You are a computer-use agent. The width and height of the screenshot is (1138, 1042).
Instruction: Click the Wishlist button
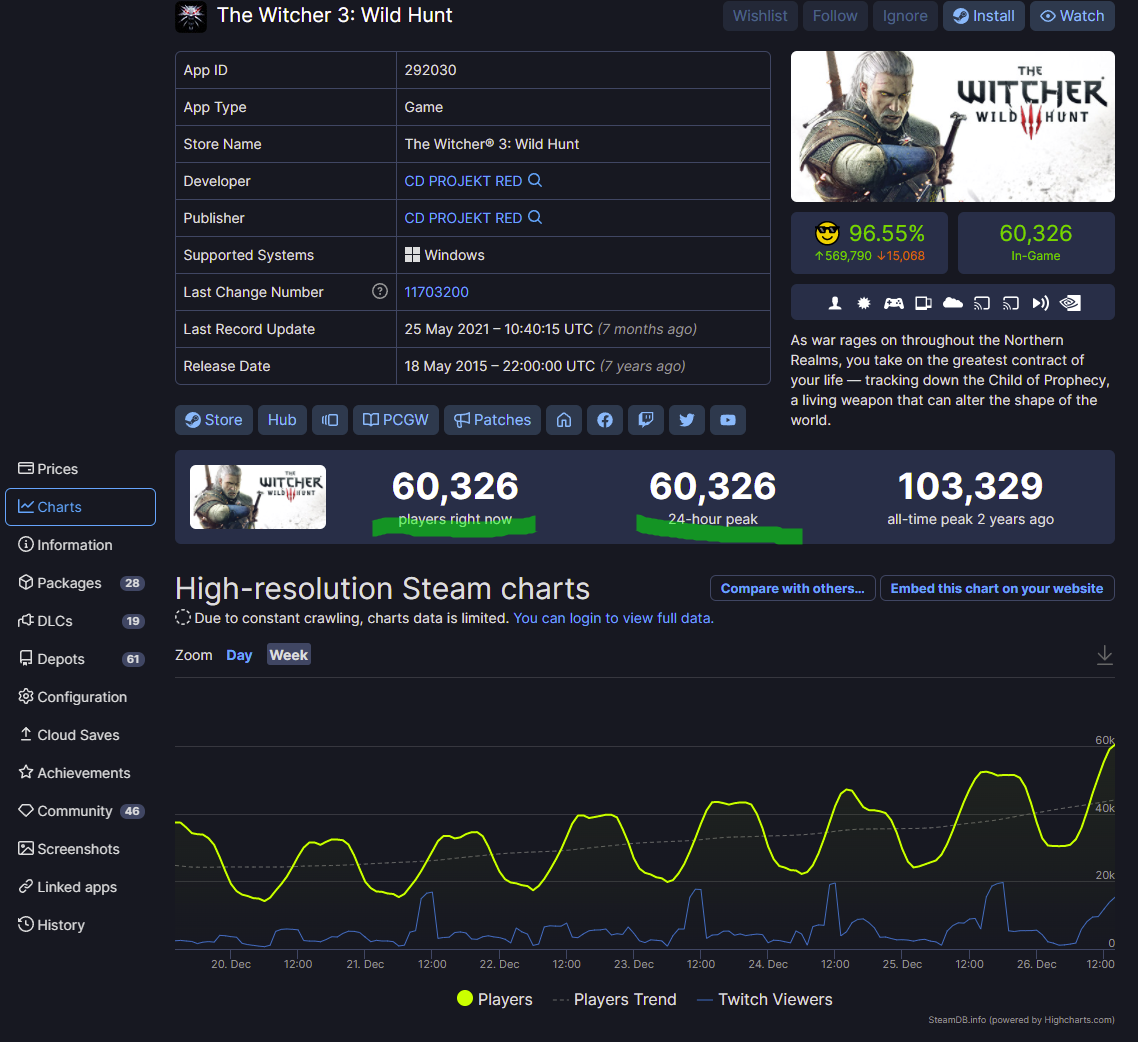pyautogui.click(x=760, y=16)
